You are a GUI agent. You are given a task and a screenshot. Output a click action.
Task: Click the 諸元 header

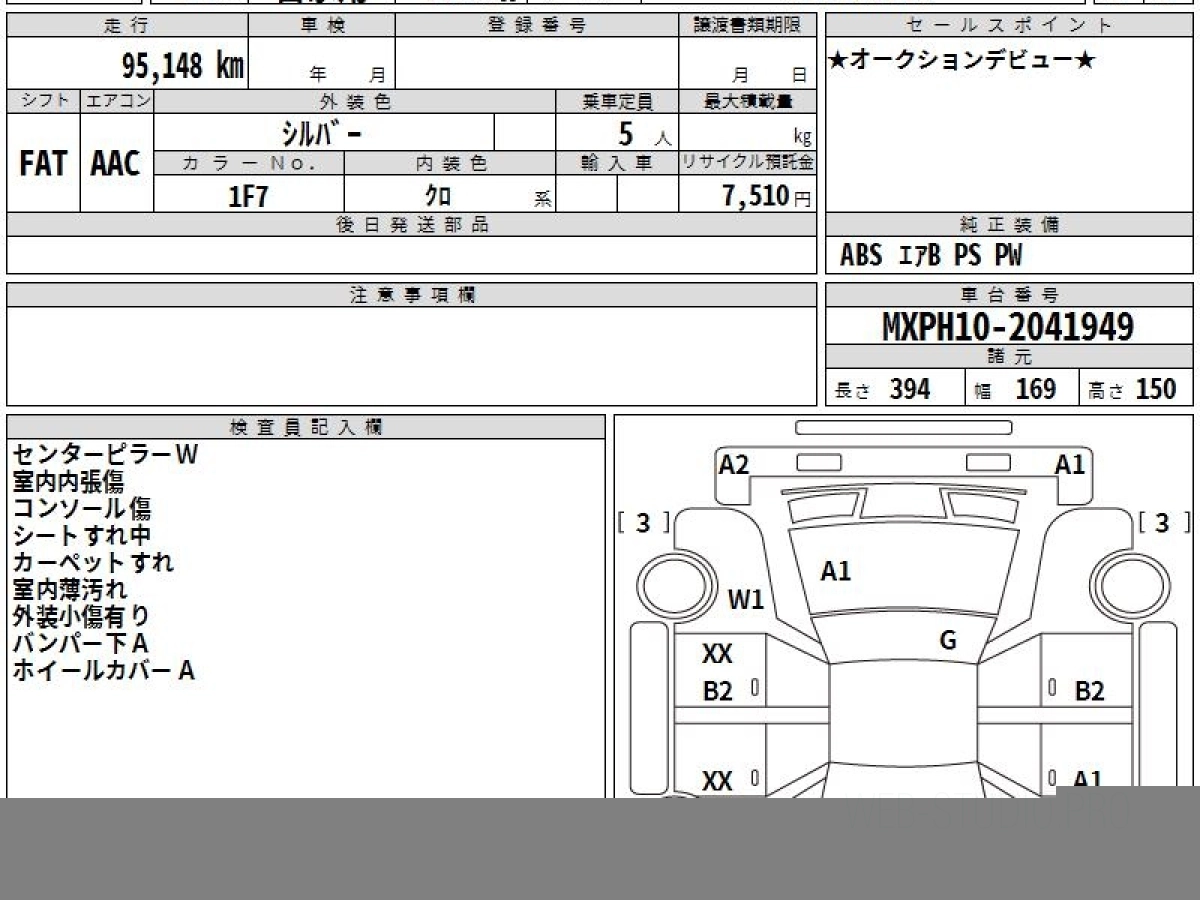click(x=1010, y=357)
